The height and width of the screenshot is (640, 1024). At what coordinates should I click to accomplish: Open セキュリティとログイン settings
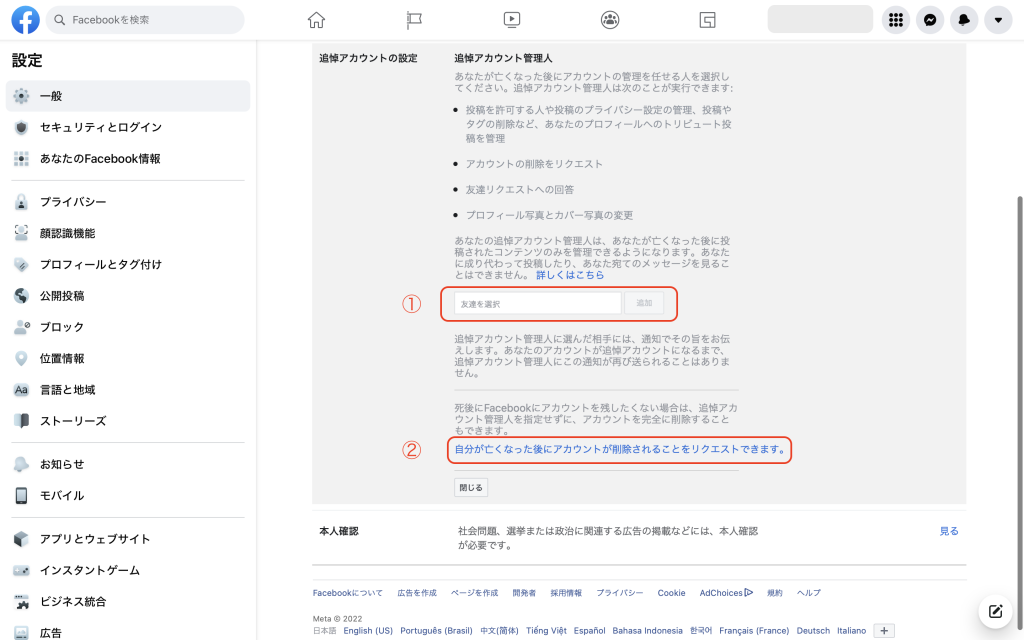128,127
